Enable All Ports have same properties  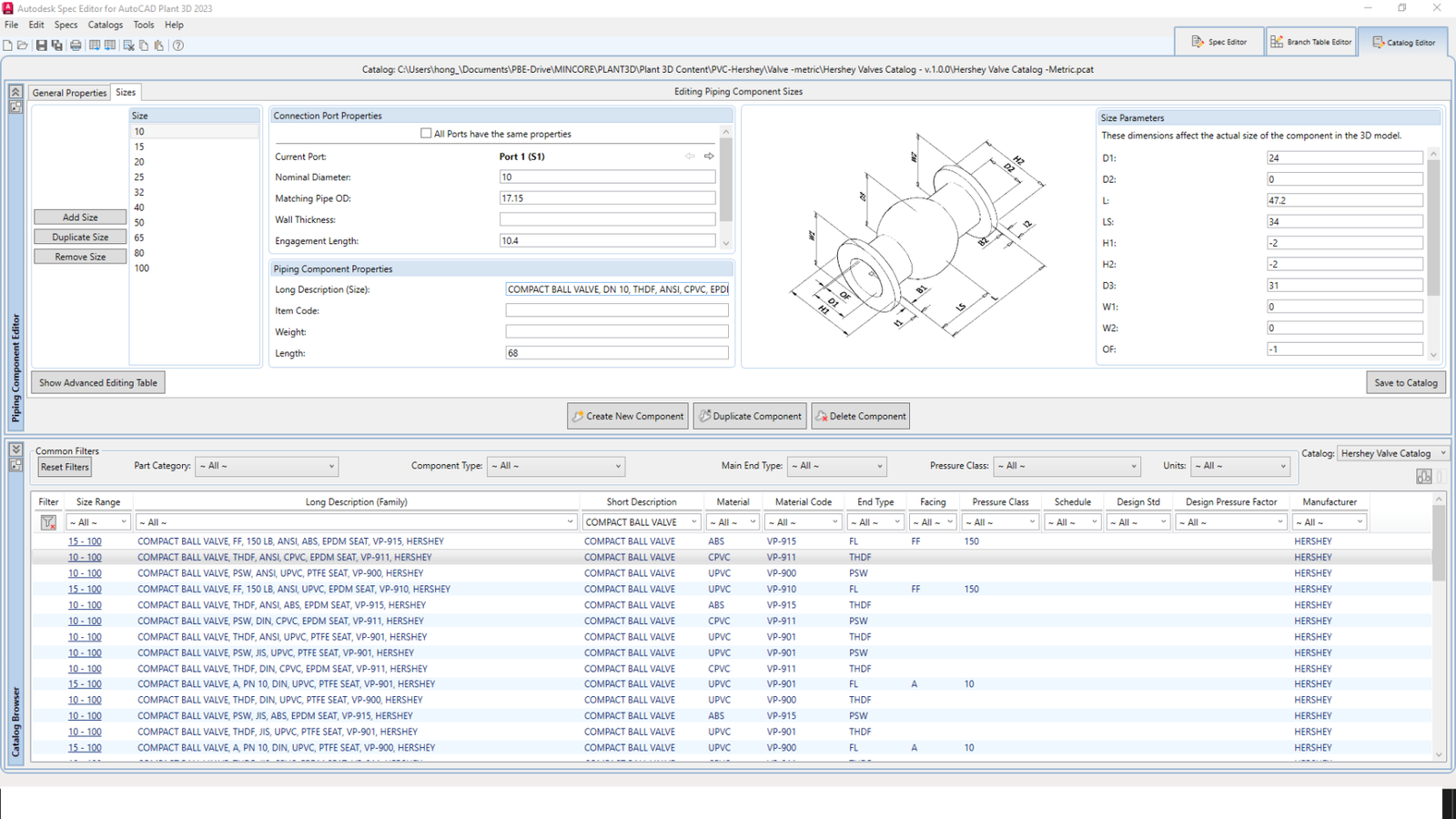tap(426, 134)
